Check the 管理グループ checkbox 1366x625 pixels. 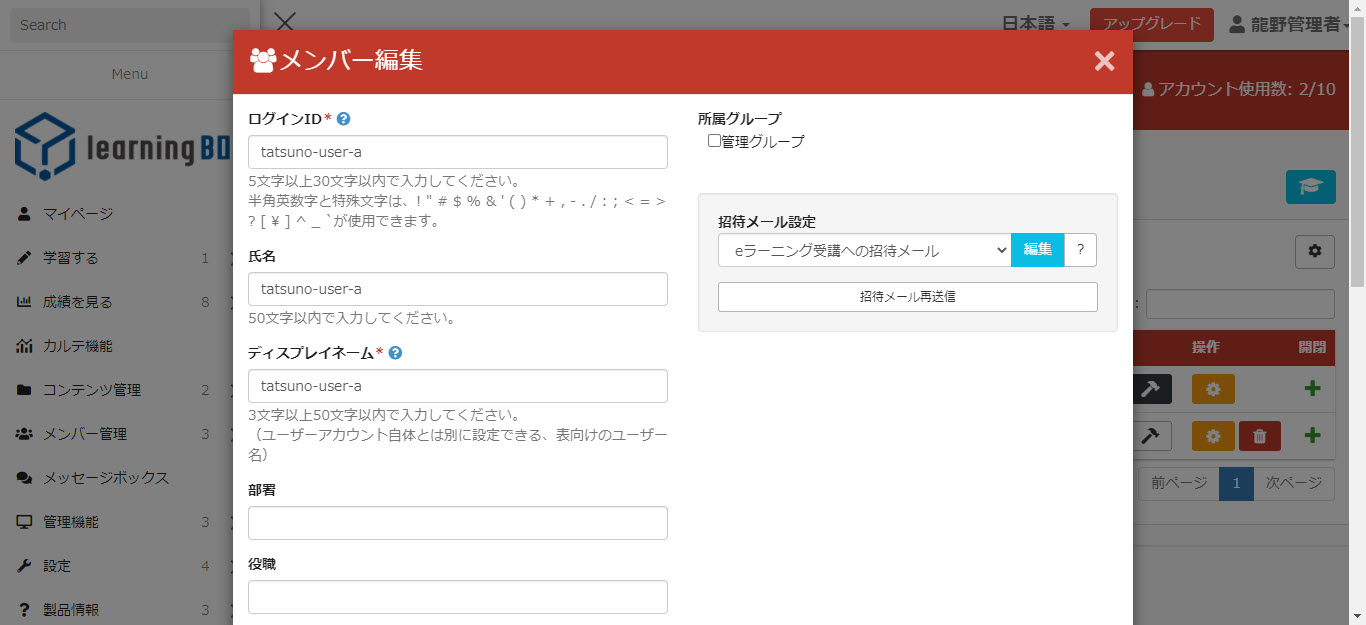714,141
